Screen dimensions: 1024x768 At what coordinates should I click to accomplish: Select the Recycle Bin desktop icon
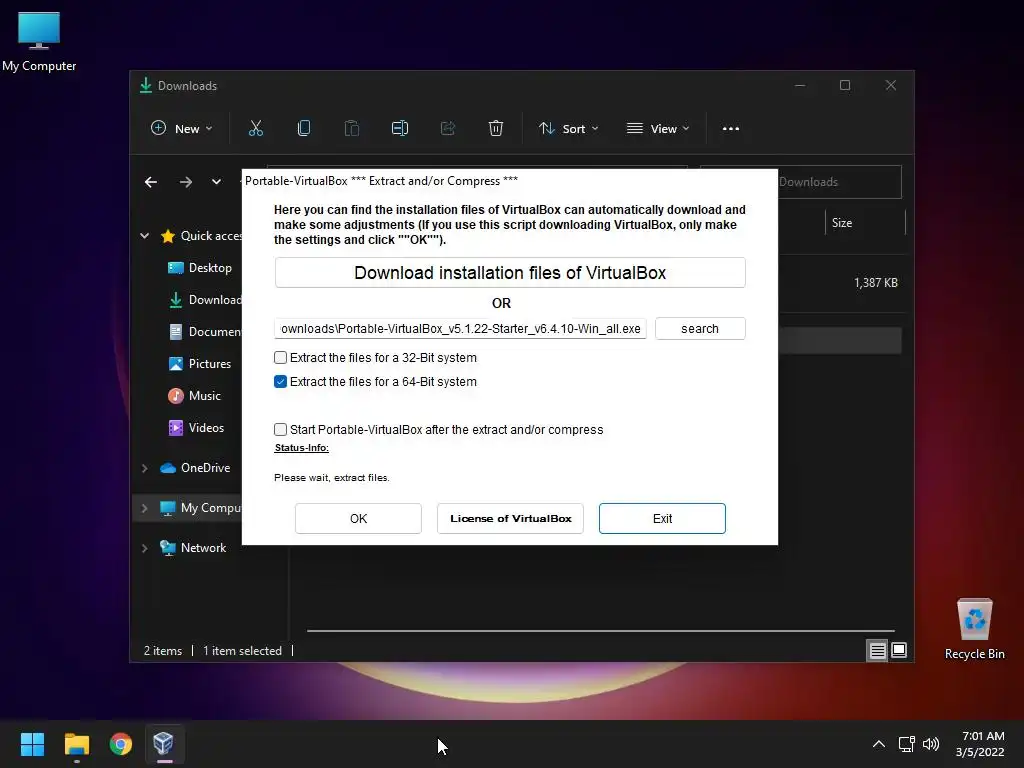(x=974, y=629)
